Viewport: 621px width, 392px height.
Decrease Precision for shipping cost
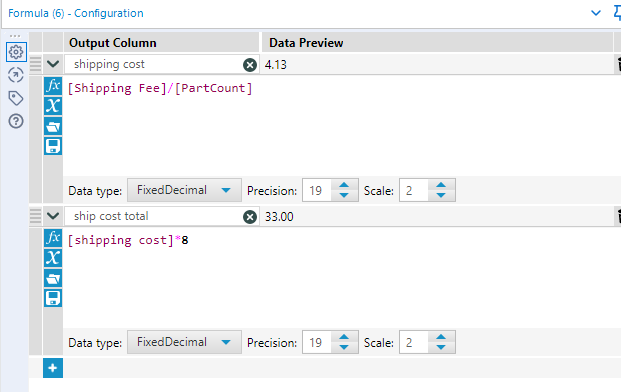point(344,195)
